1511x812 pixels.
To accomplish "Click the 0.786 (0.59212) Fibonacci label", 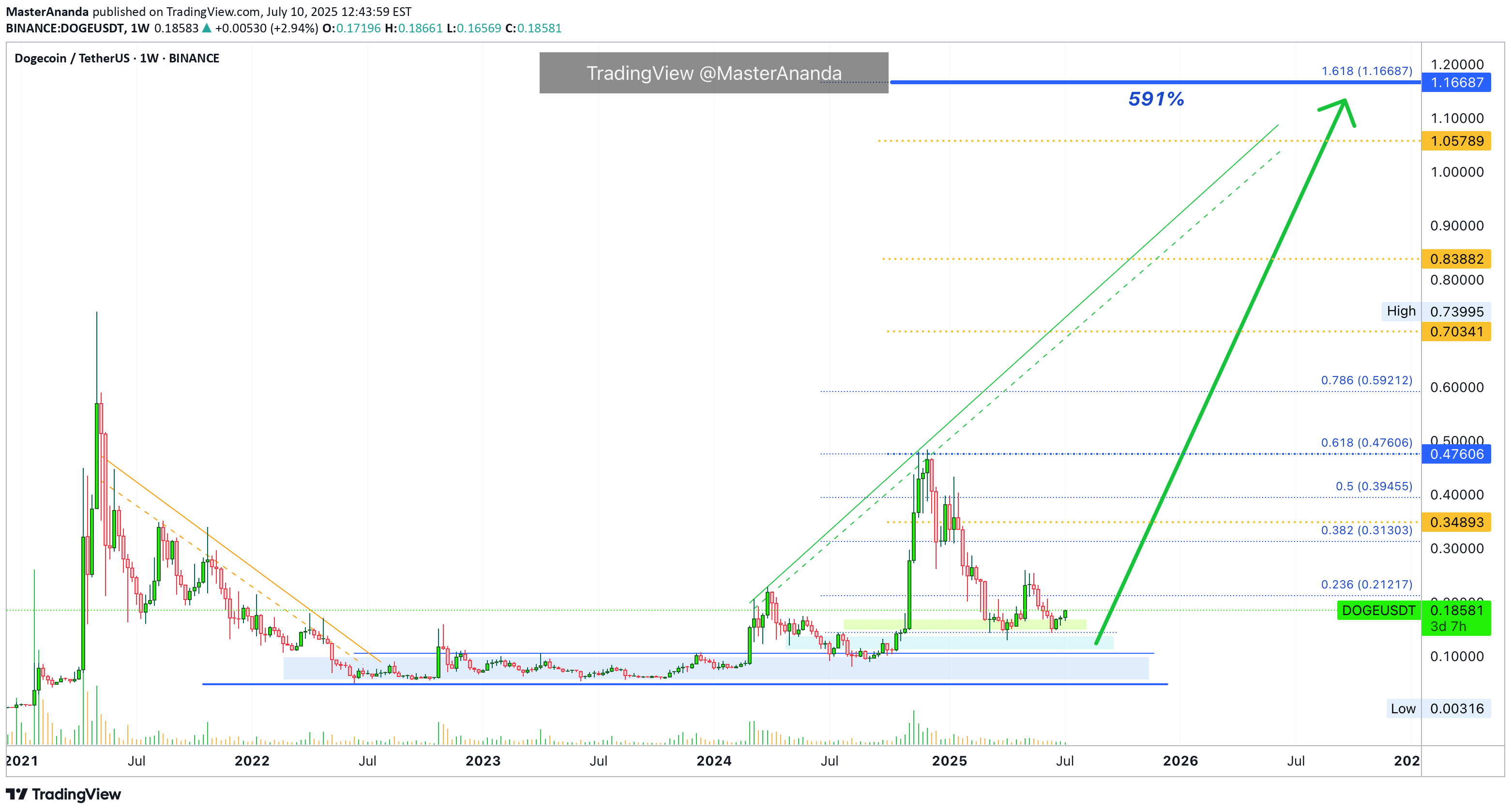I will pos(1367,380).
